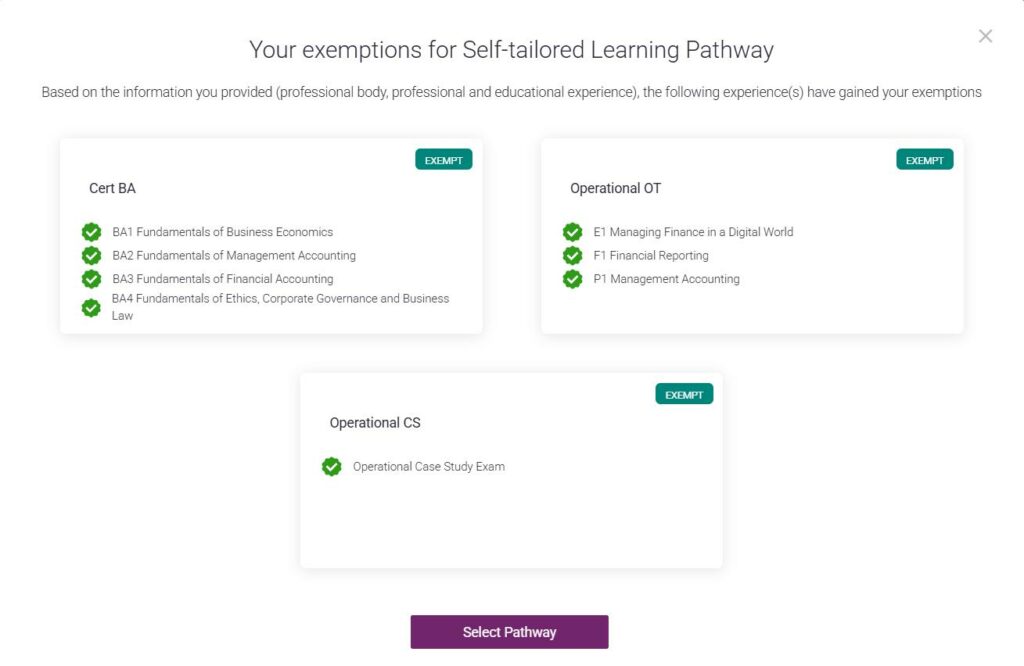Click the Operational Case Study Exam label
Screen dimensions: 1024x666
[x=428, y=467]
